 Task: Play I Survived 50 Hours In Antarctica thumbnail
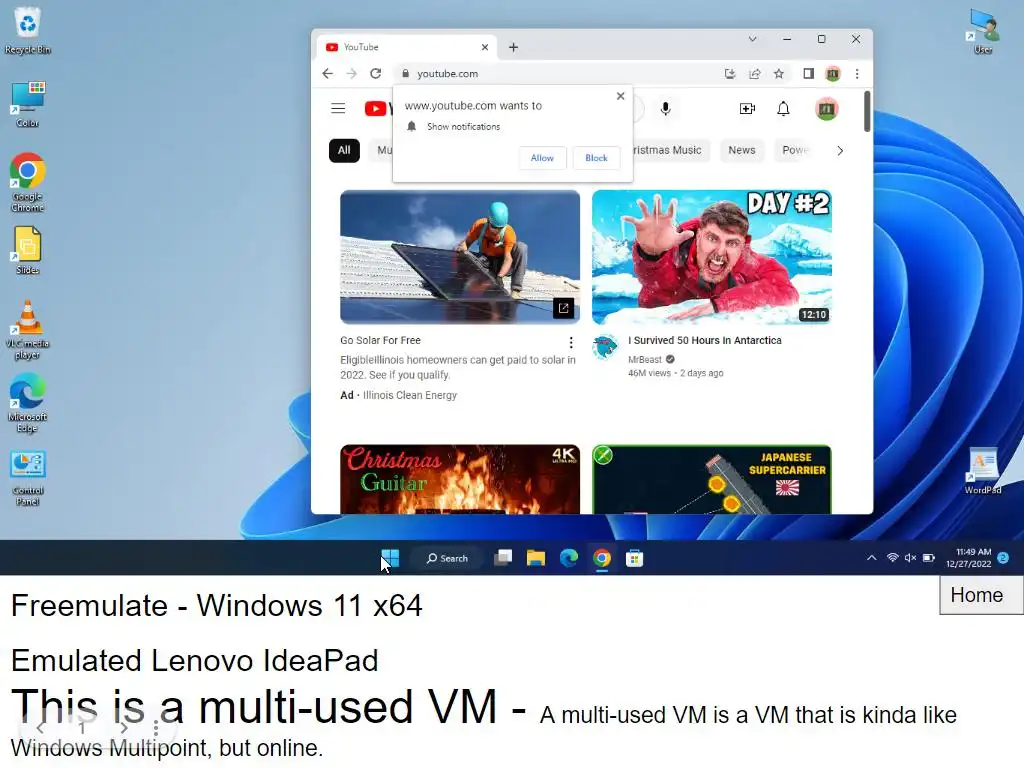tap(712, 257)
